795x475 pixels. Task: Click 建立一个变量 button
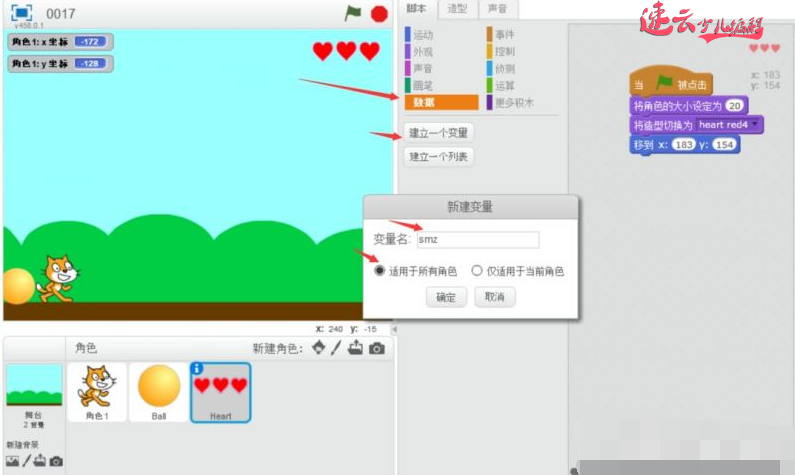click(x=439, y=133)
